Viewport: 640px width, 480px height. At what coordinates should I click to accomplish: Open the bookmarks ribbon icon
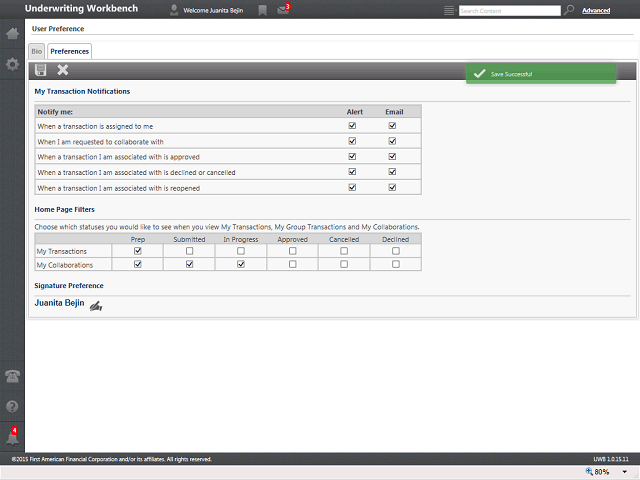pyautogui.click(x=262, y=10)
